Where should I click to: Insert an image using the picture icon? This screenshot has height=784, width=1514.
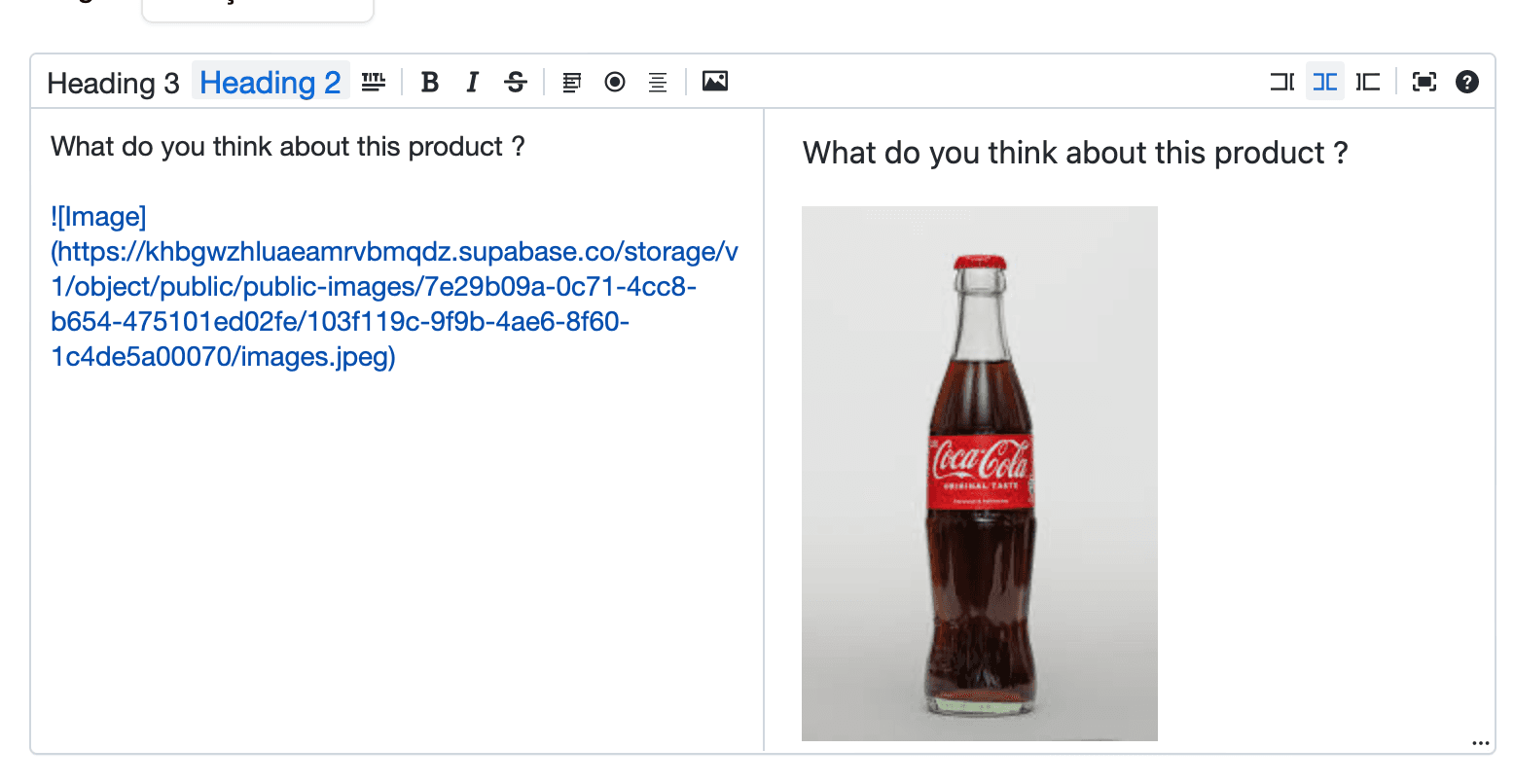click(715, 81)
